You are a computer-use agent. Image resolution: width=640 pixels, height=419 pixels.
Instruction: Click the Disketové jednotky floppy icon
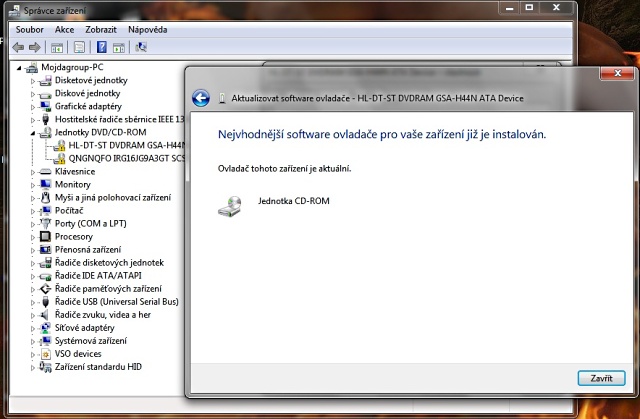coord(45,80)
